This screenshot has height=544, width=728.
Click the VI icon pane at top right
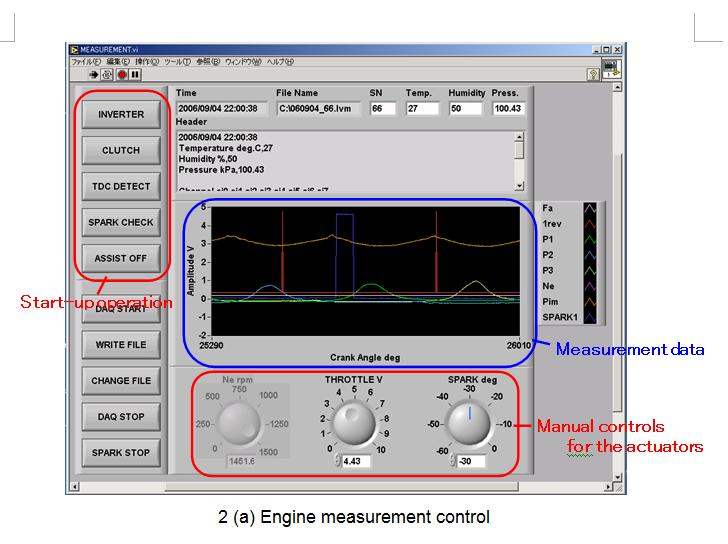[611, 68]
